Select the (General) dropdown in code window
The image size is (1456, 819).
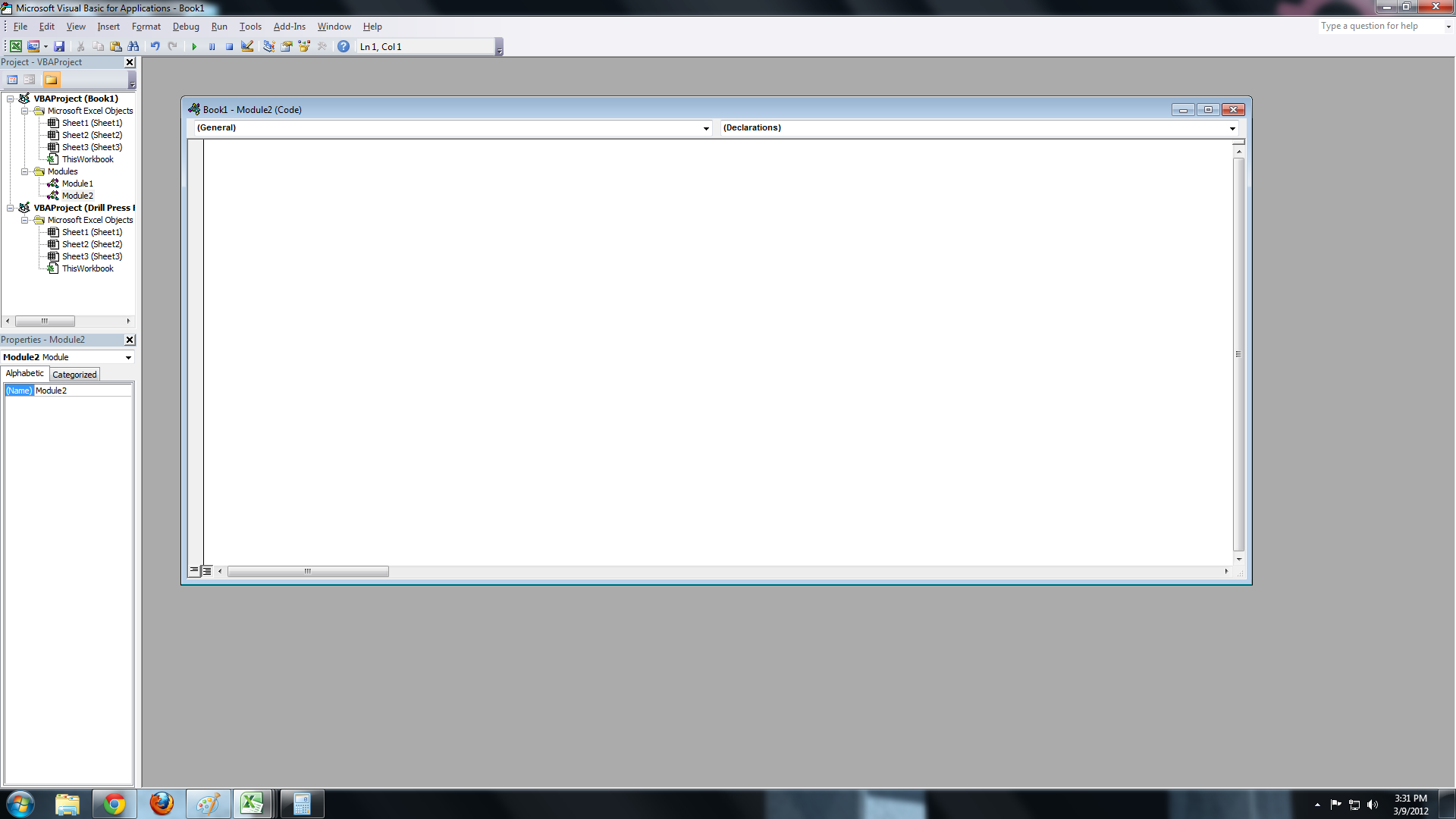pyautogui.click(x=451, y=127)
